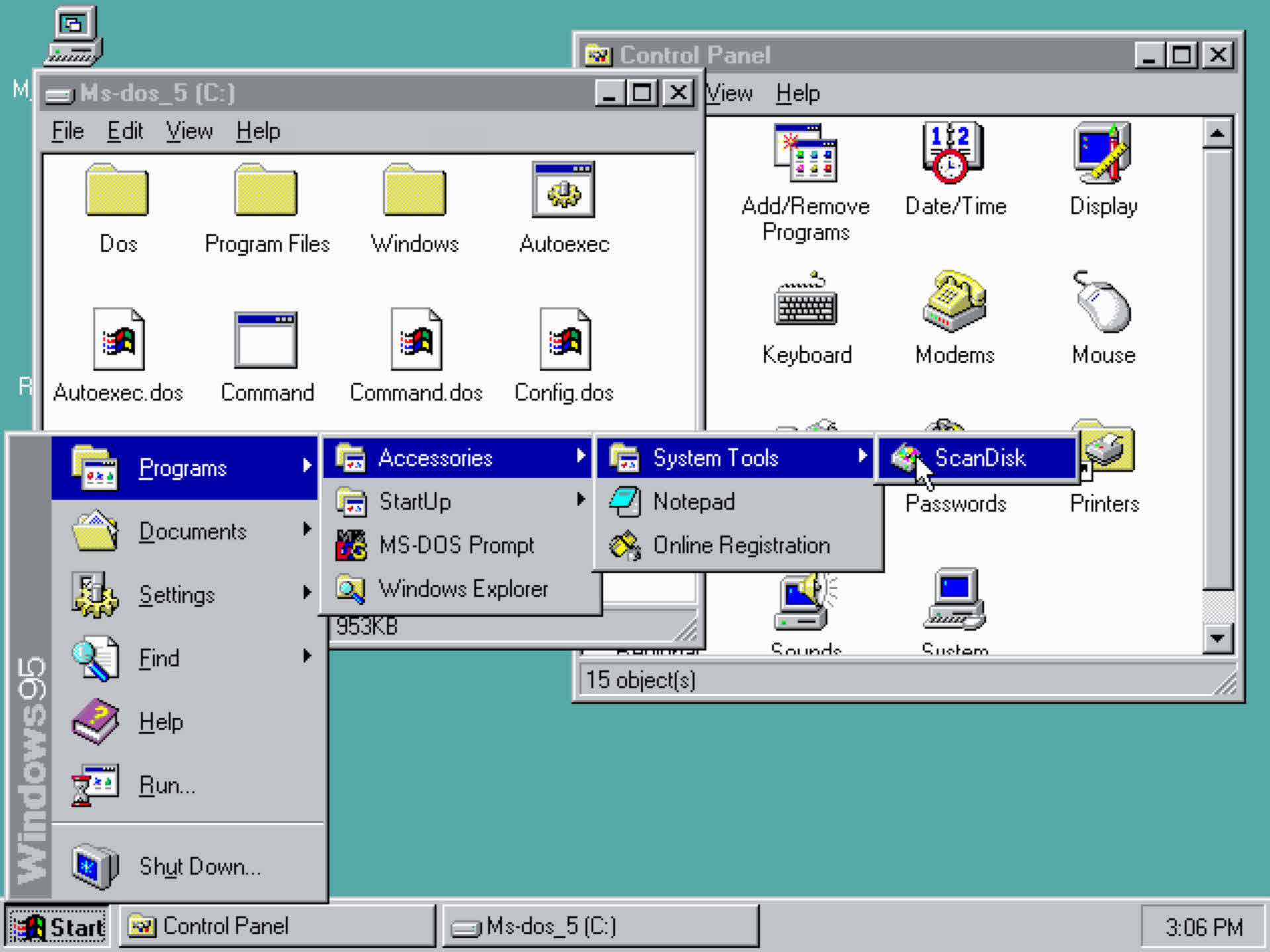Click Control Panel scrollbar down arrow

tap(1217, 638)
